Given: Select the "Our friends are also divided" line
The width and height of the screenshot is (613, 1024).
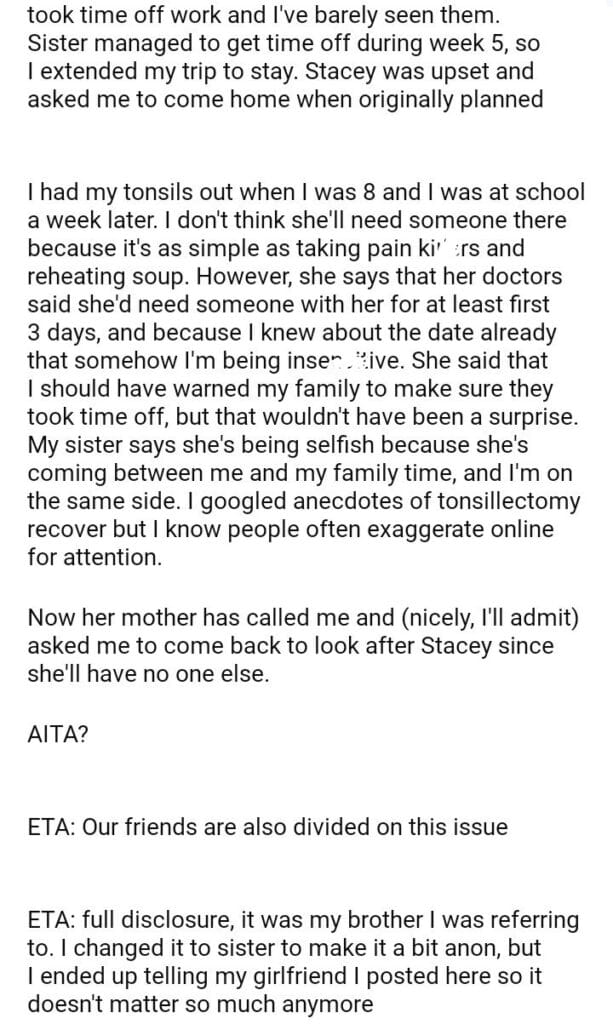Looking at the screenshot, I should (268, 826).
